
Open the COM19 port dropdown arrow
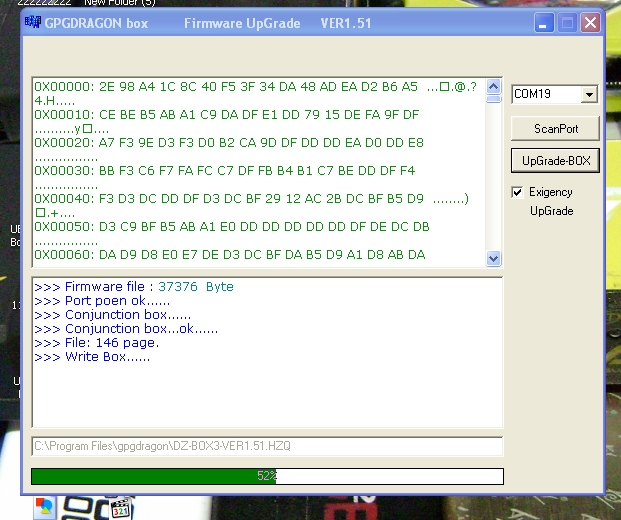(589, 94)
